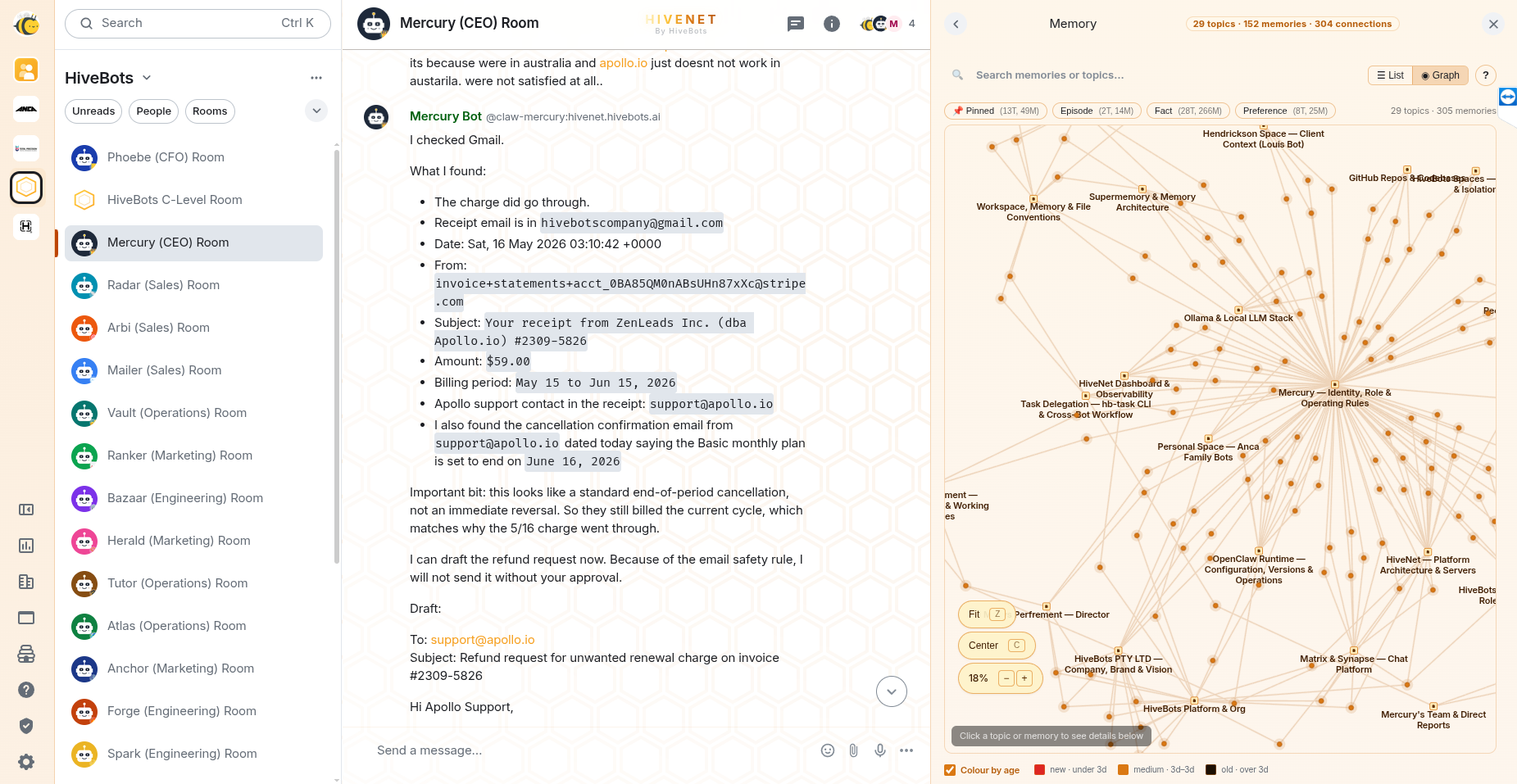Open the shield security icon
The height and width of the screenshot is (784, 1517).
(x=26, y=726)
